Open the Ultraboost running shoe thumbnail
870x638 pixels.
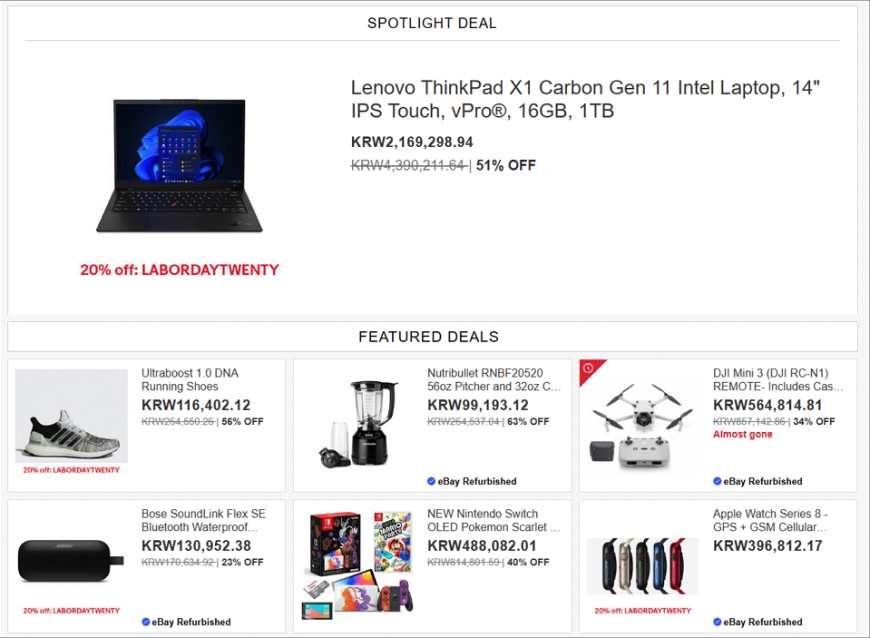coord(71,416)
